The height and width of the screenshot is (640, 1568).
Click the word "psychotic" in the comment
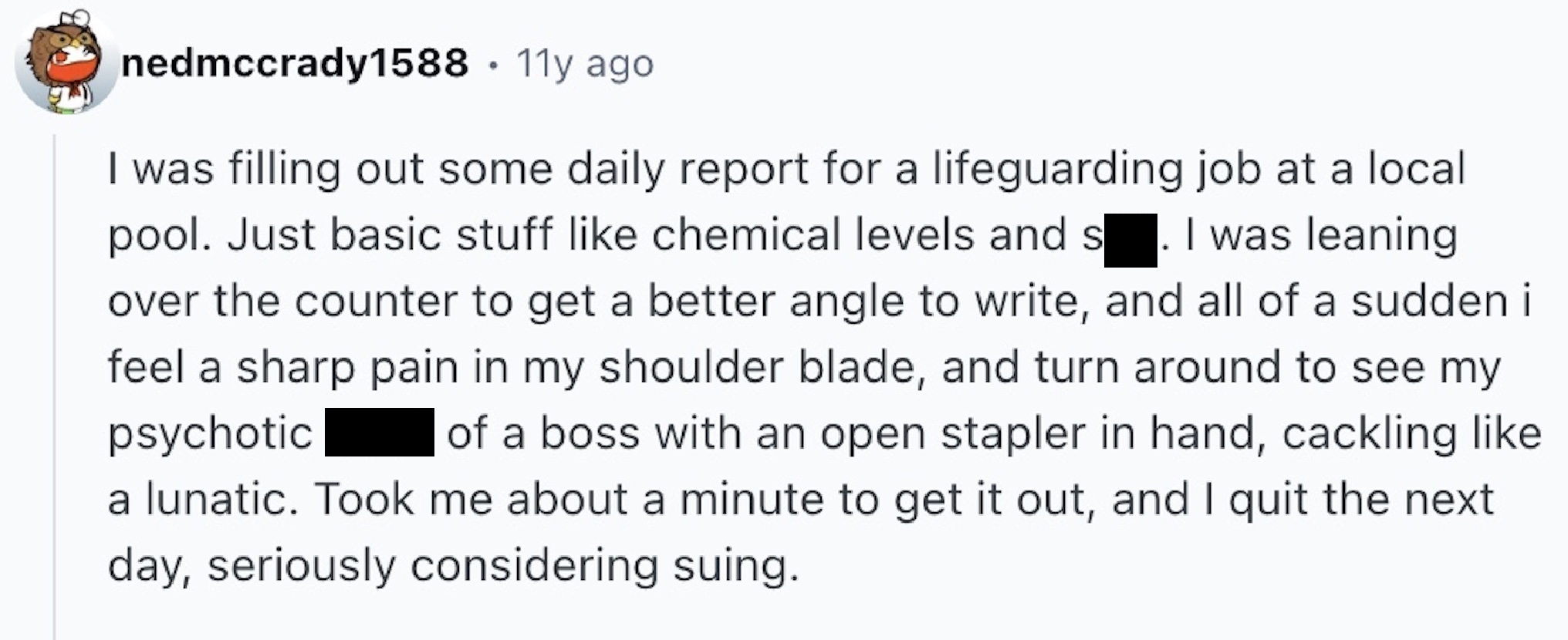click(x=210, y=433)
